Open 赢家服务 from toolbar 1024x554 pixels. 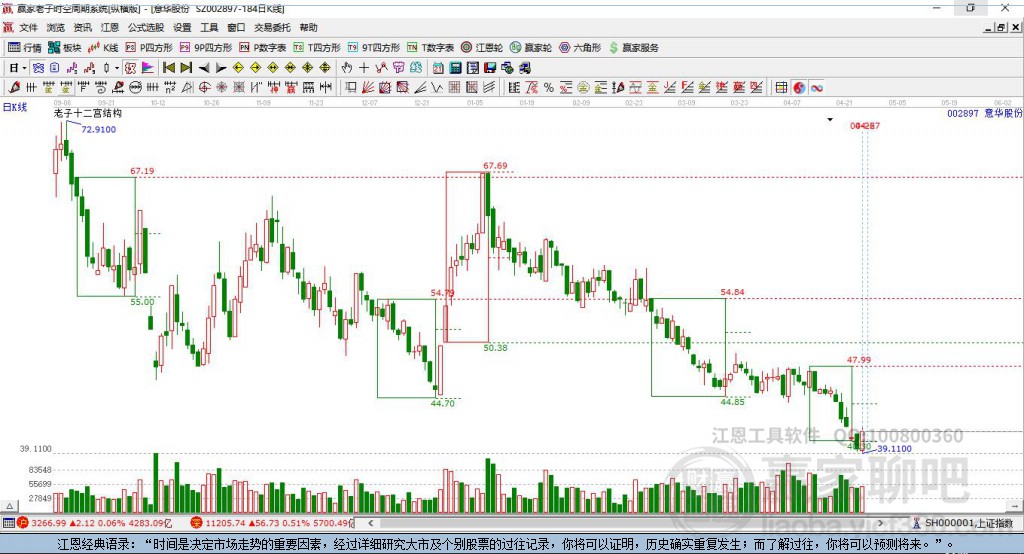[x=634, y=48]
